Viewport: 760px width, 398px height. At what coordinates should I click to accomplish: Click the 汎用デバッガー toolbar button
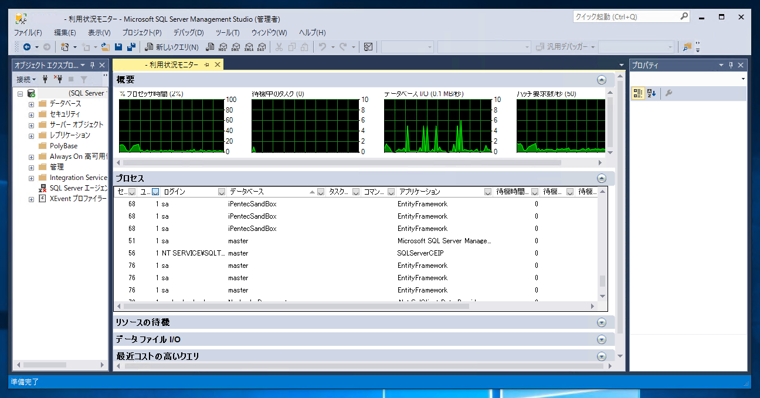click(565, 47)
